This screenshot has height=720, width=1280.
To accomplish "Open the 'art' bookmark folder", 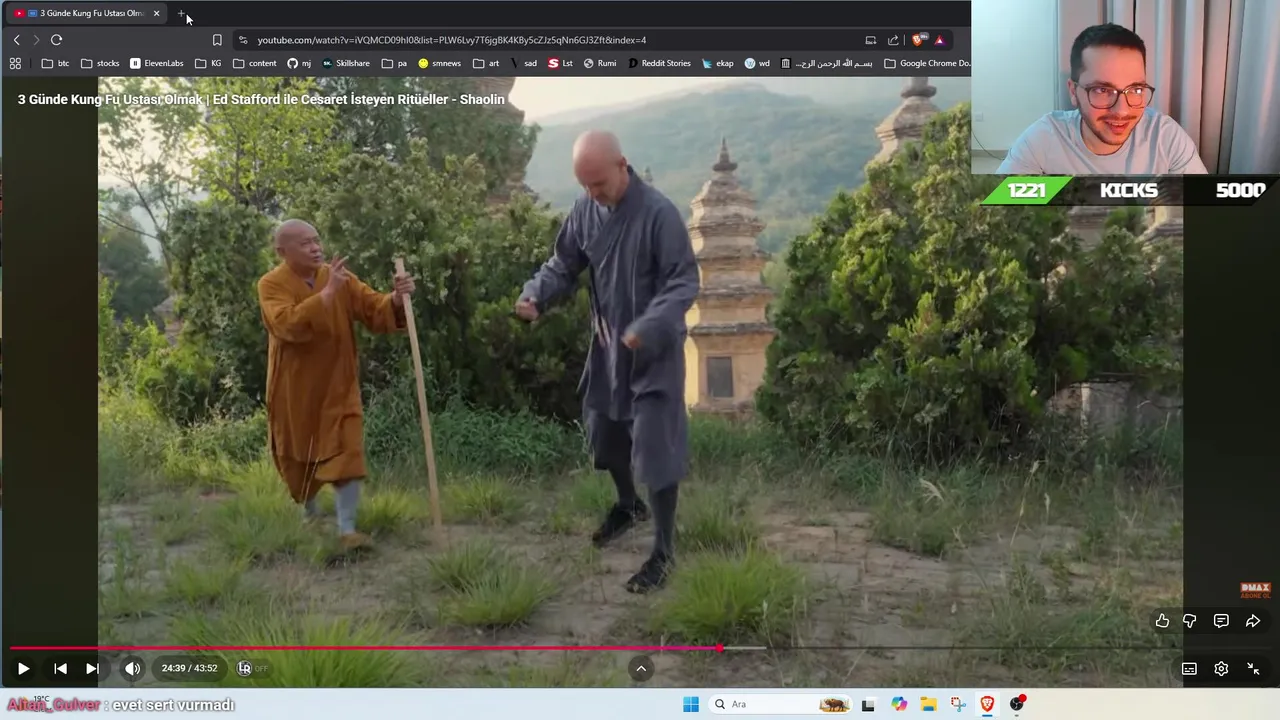I will click(x=486, y=63).
